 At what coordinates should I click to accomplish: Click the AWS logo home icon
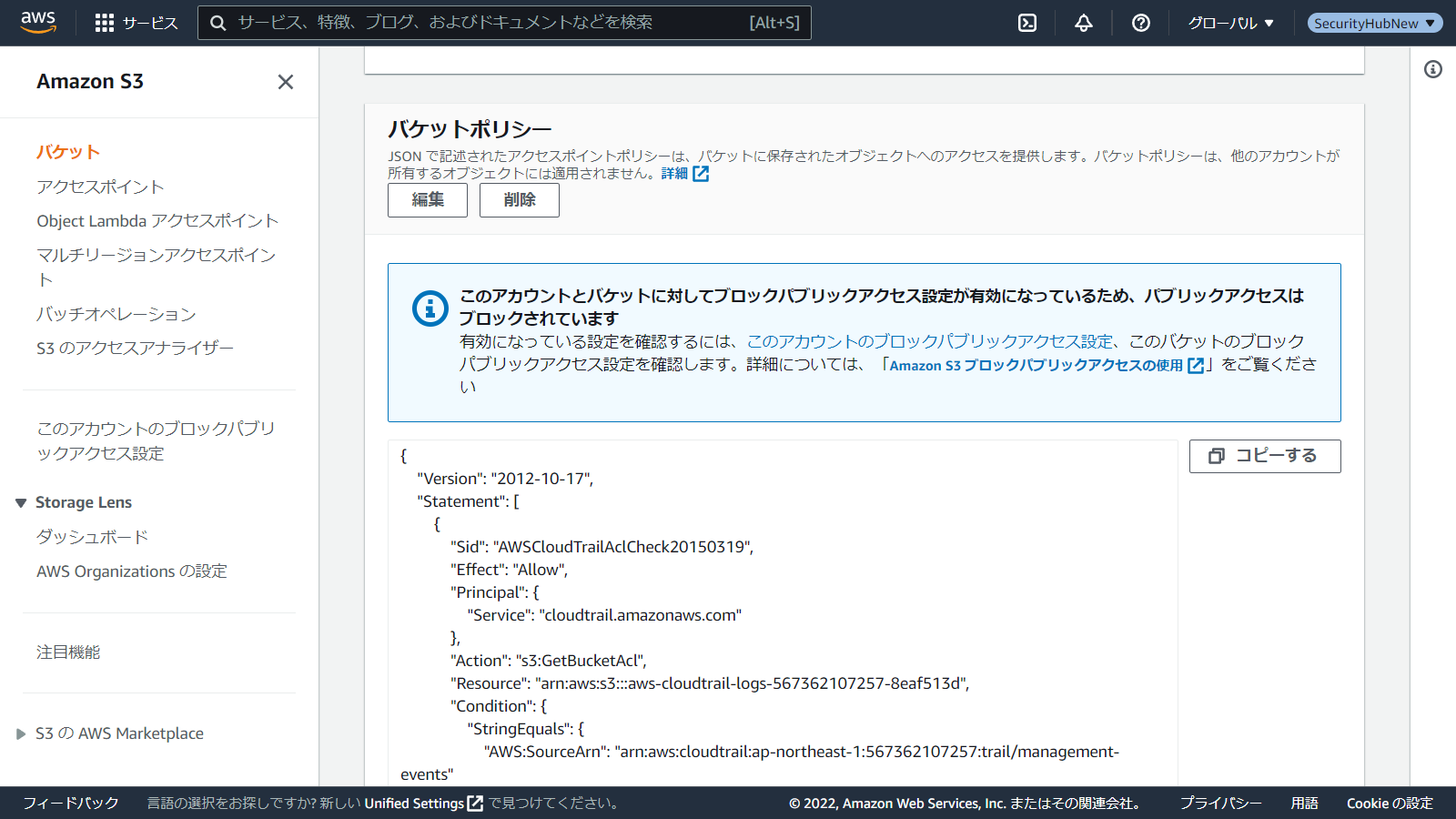[38, 23]
